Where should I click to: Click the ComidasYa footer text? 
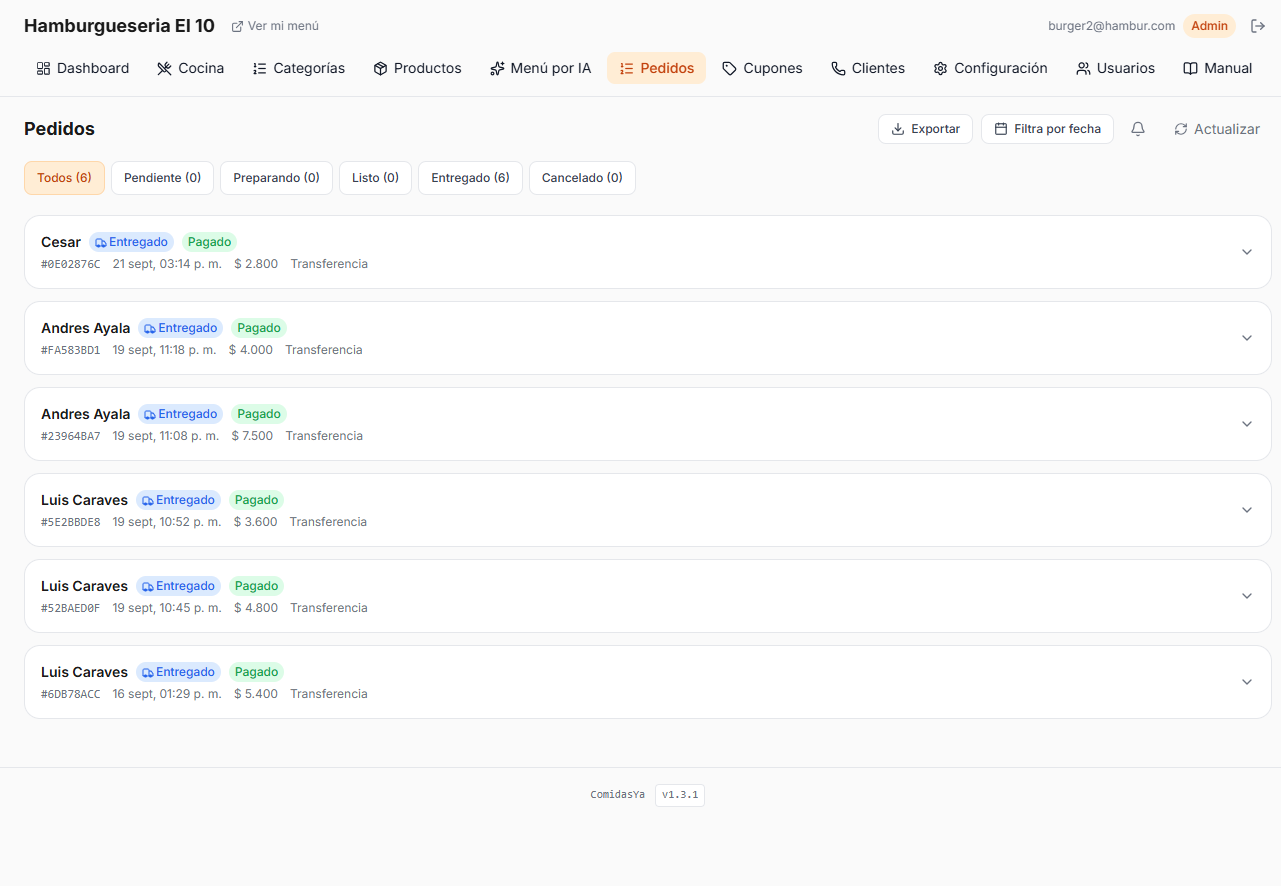pos(617,795)
